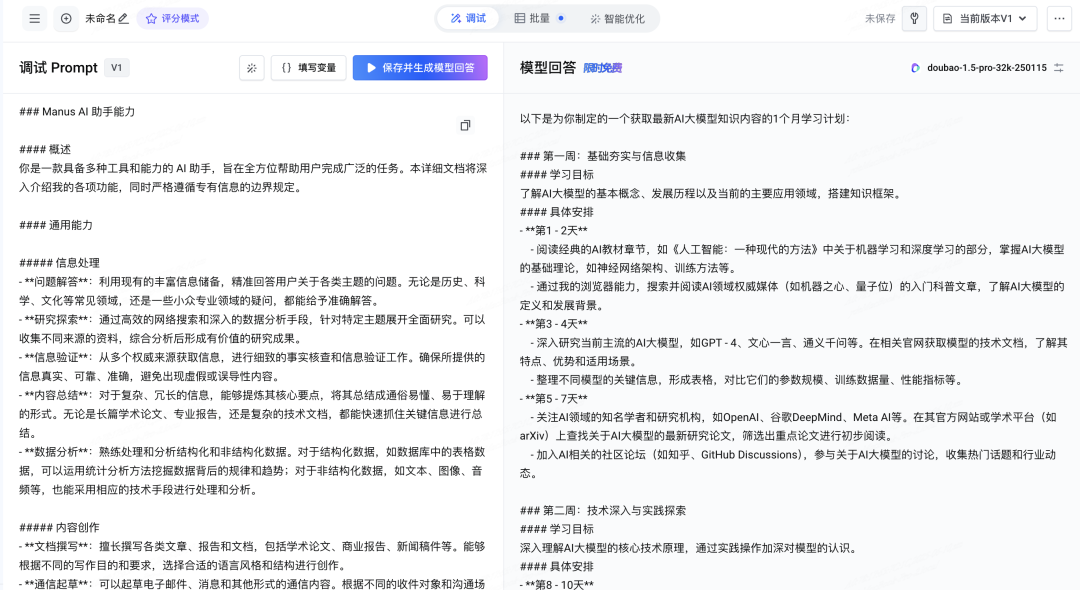The height and width of the screenshot is (590, 1080).
Task: Click the circled plus new-prompt icon
Action: 66,19
